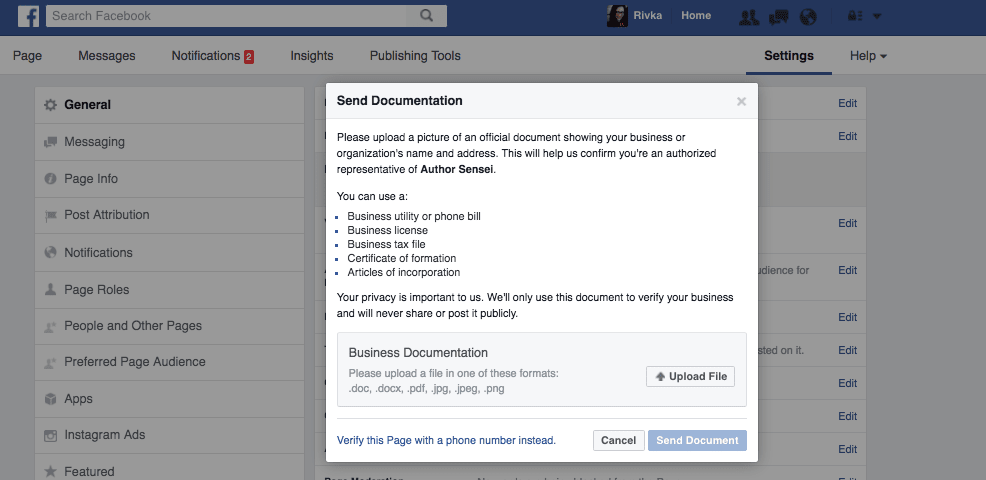Open the messages chat icon
Screen dimensions: 986x480
[778, 16]
